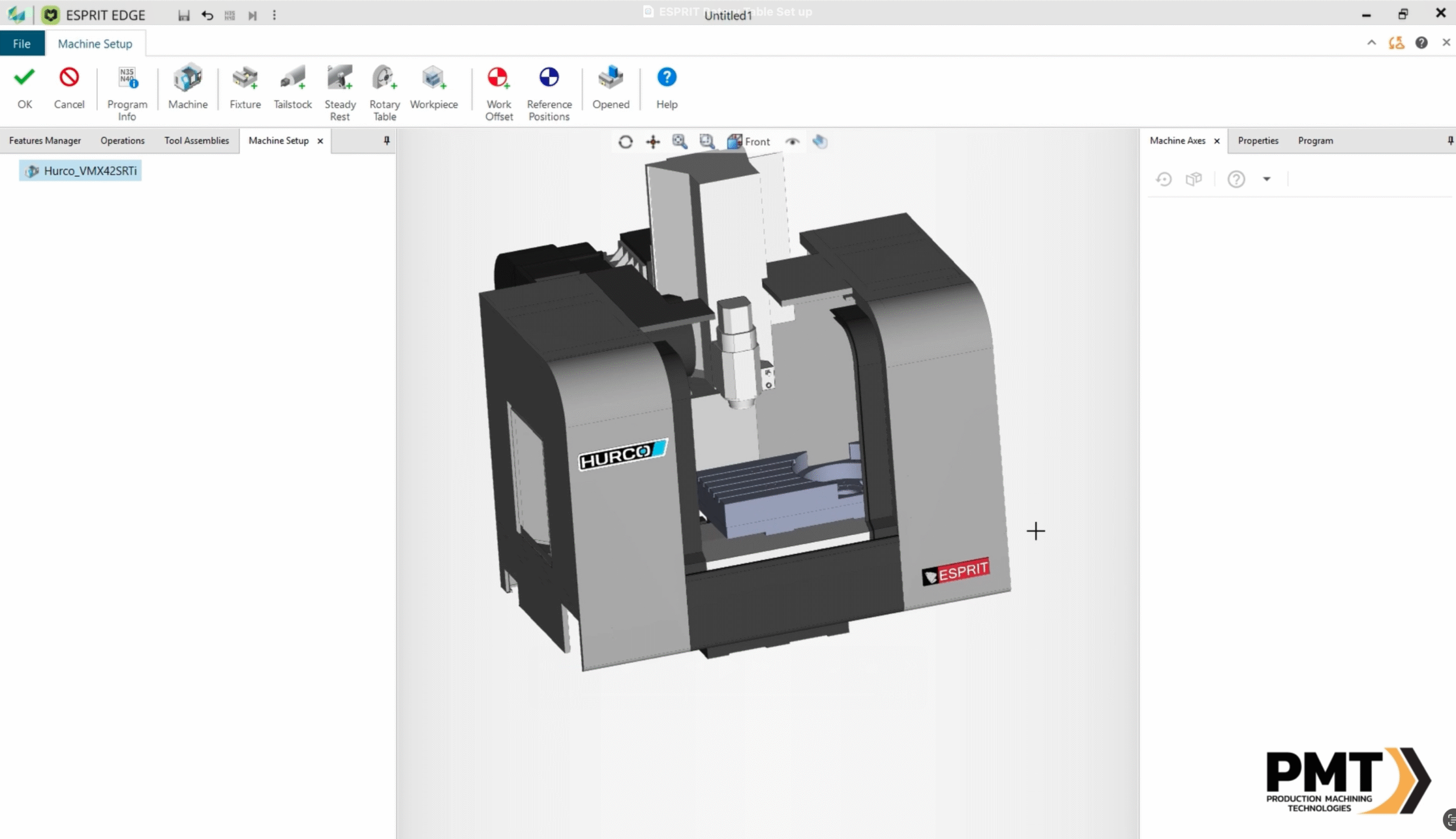1456x839 pixels.
Task: Reset machine axes icon
Action: pos(1163,179)
